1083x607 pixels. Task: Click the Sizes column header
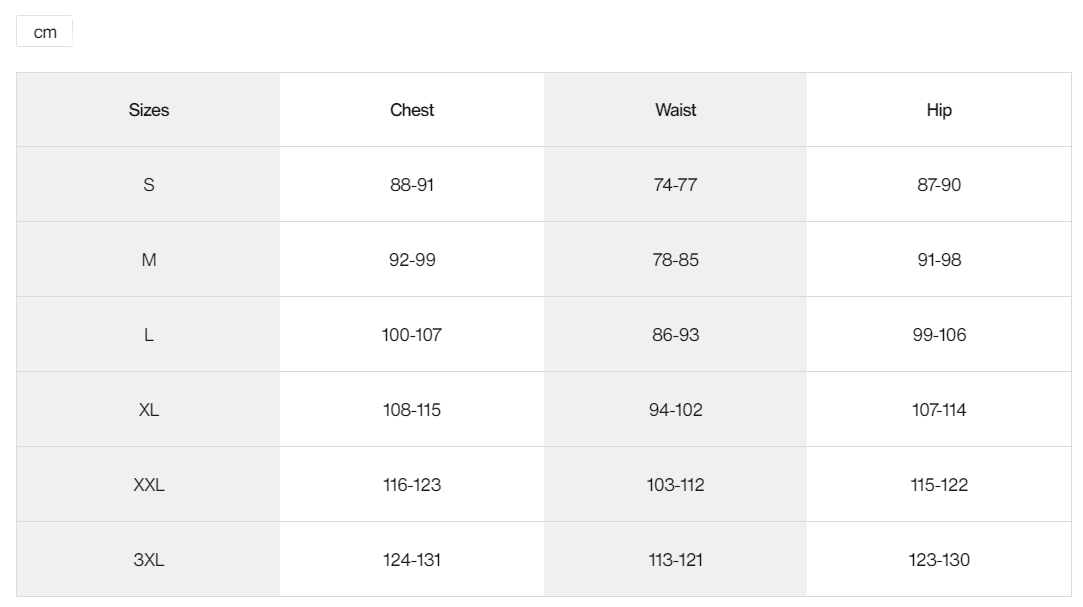(x=148, y=110)
